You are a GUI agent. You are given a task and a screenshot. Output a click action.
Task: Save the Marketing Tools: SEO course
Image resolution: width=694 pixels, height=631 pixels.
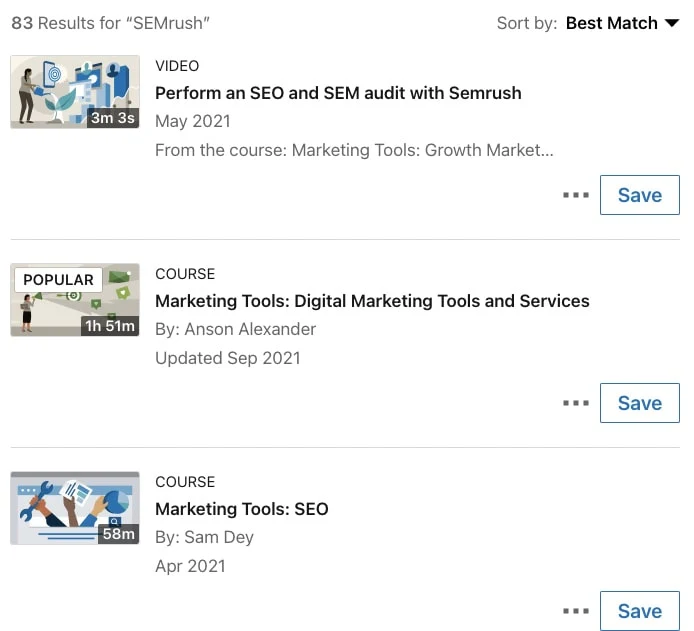pos(640,611)
